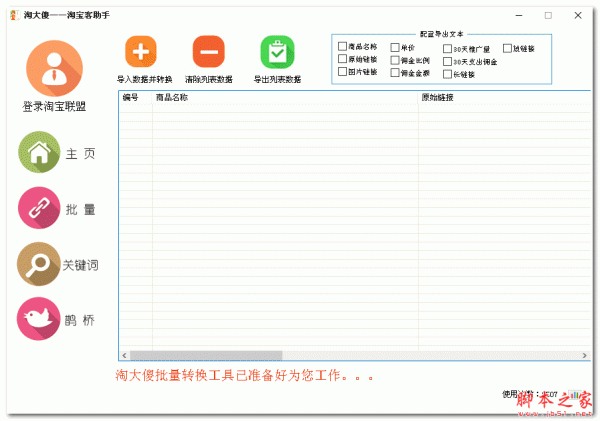Check the 30天推广量 option
This screenshot has width=600, height=421.
click(447, 49)
